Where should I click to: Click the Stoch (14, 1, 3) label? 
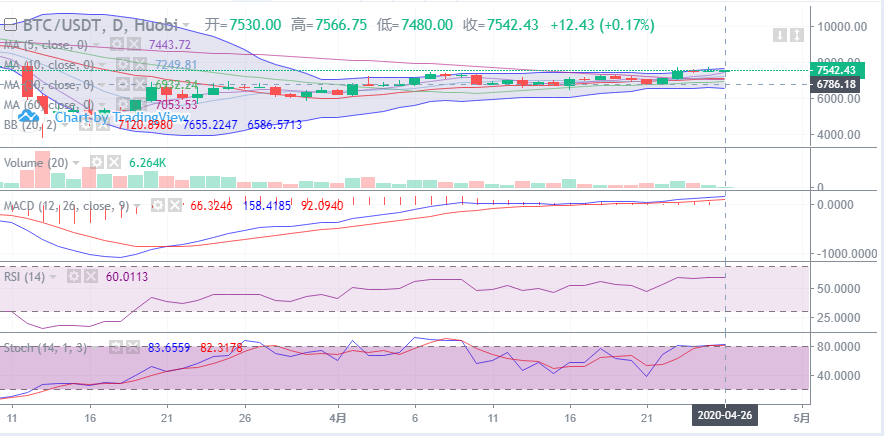[45, 348]
